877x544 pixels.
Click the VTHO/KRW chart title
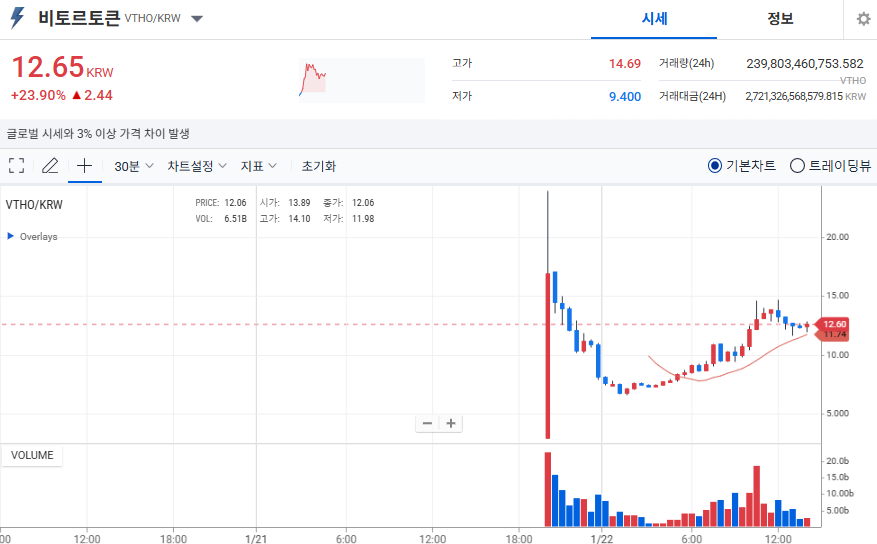pos(34,205)
